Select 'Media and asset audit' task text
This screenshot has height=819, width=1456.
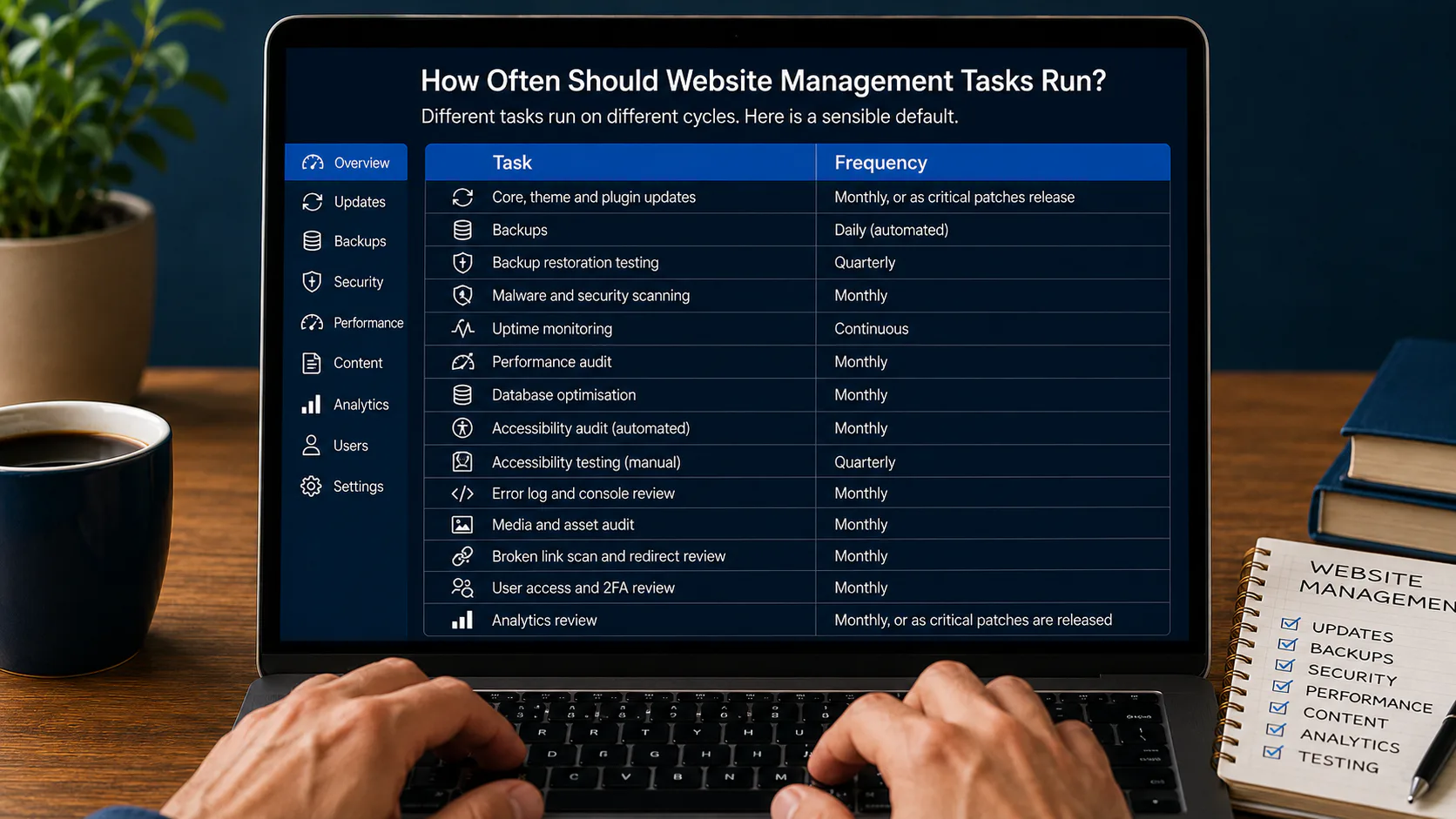pyautogui.click(x=563, y=525)
